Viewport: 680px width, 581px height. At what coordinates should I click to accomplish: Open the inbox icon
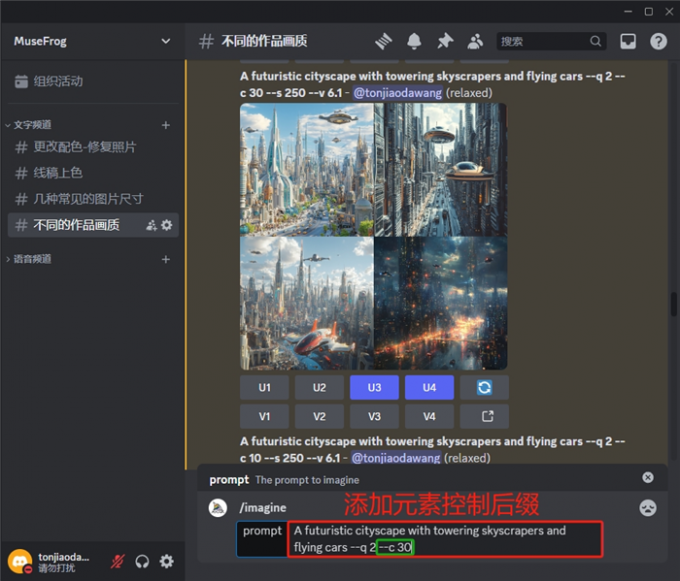(x=628, y=41)
